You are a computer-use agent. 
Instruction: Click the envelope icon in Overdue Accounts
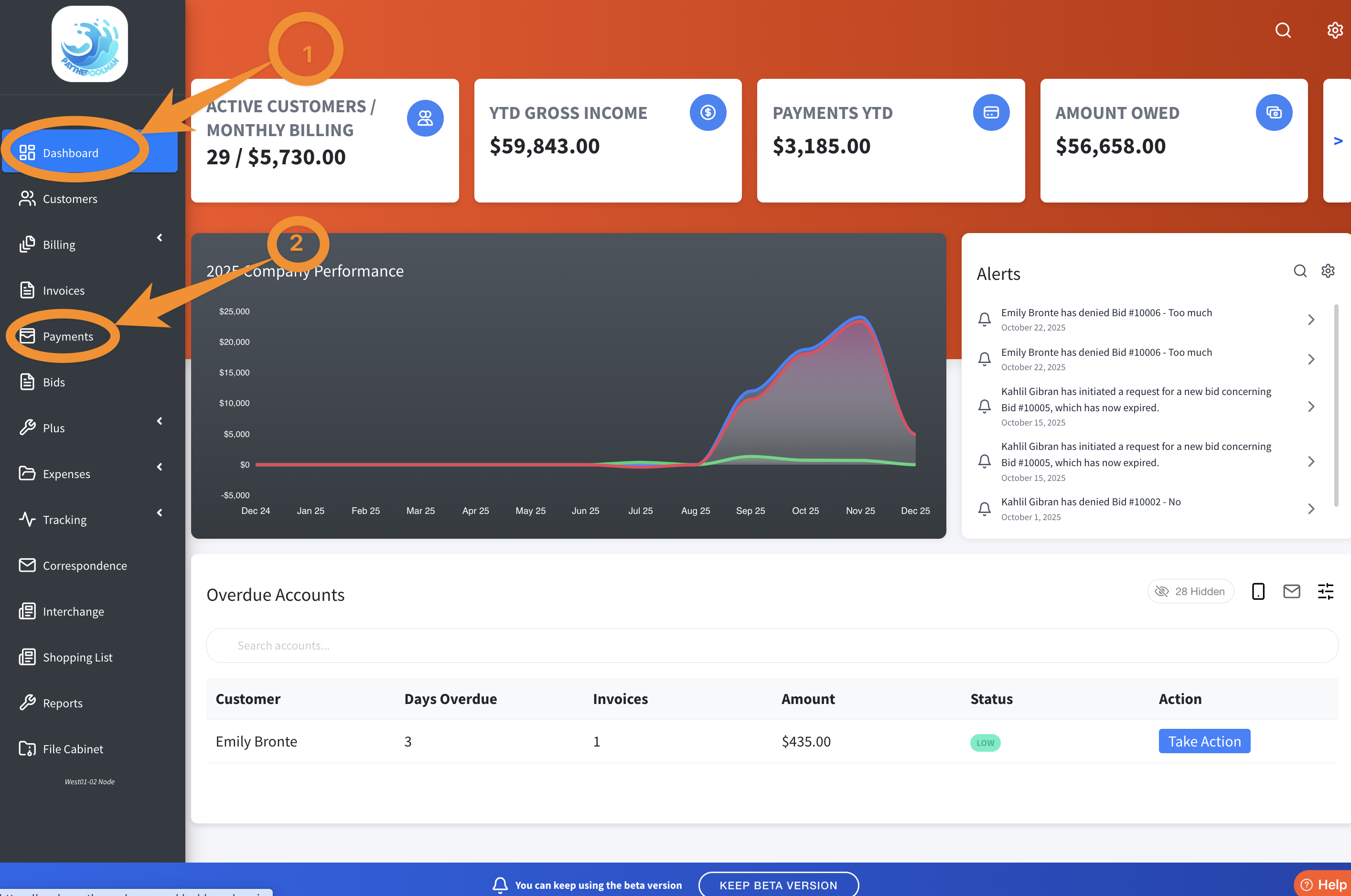[1292, 591]
